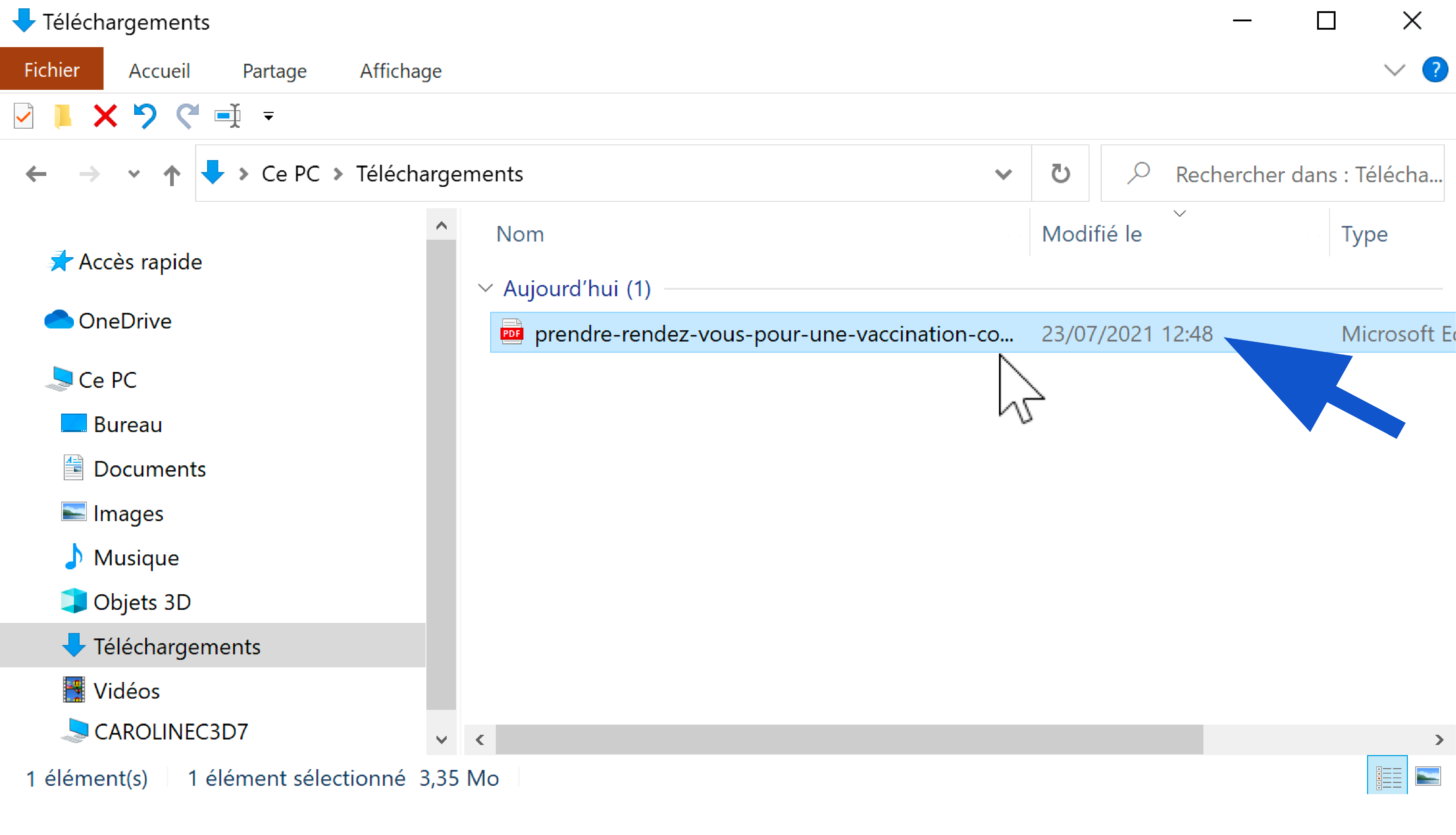Viewport: 1456px width, 835px height.
Task: Open properties via the checkmark page icon
Action: tap(23, 116)
